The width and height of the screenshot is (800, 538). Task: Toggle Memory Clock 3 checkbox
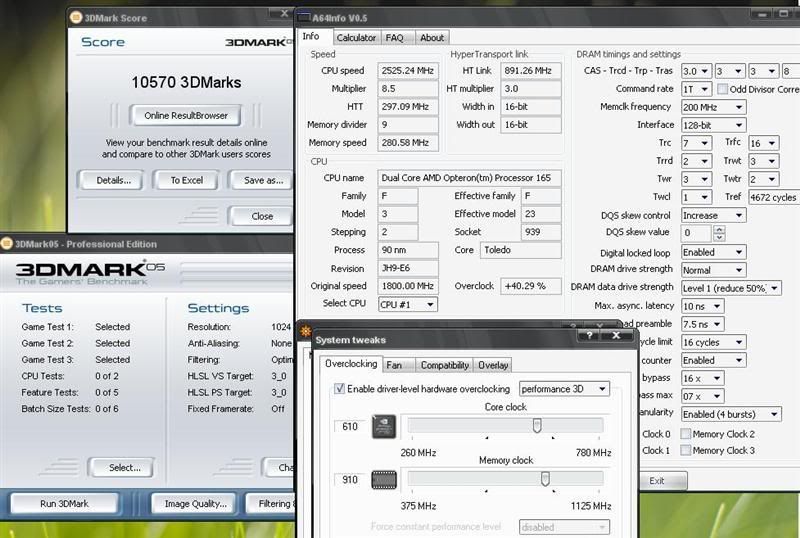point(686,450)
